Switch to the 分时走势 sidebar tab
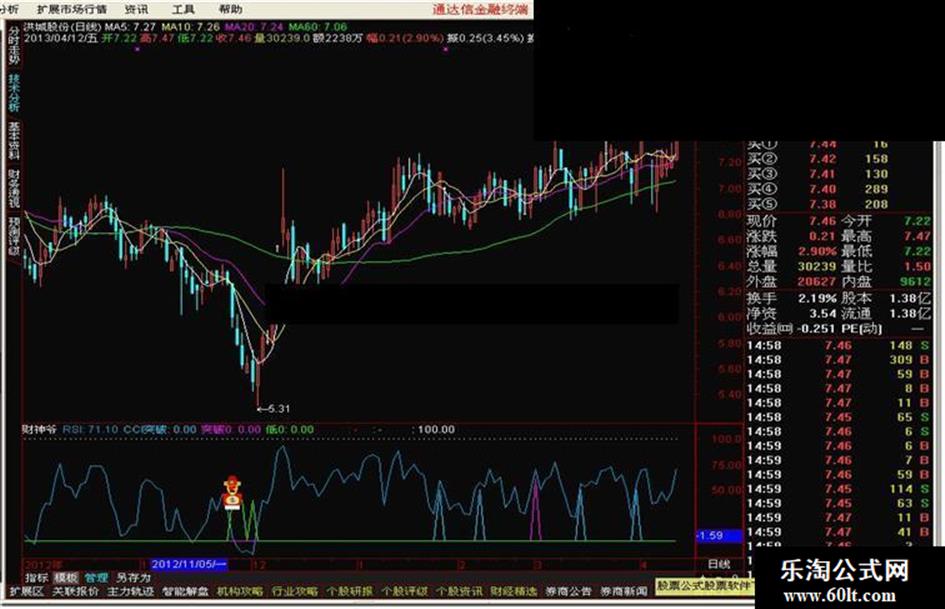Viewport: 945px width, 609px height. coord(14,46)
